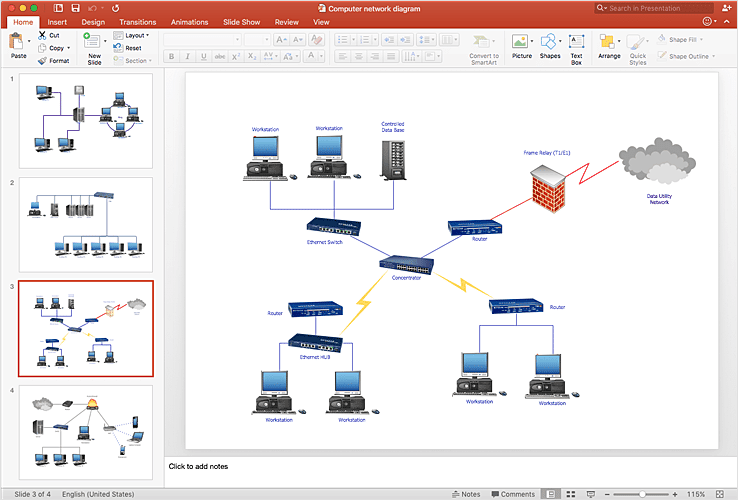738x500 pixels.
Task: Click the Cut scissors icon
Action: [x=42, y=35]
